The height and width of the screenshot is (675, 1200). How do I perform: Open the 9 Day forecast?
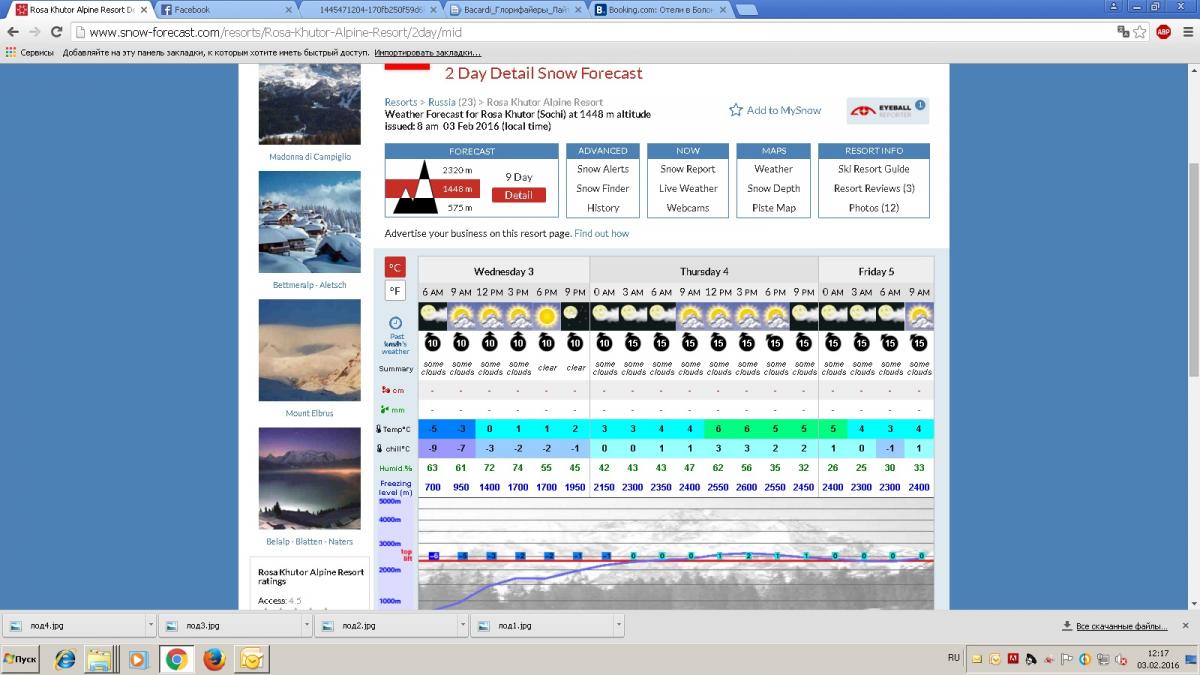coord(518,177)
